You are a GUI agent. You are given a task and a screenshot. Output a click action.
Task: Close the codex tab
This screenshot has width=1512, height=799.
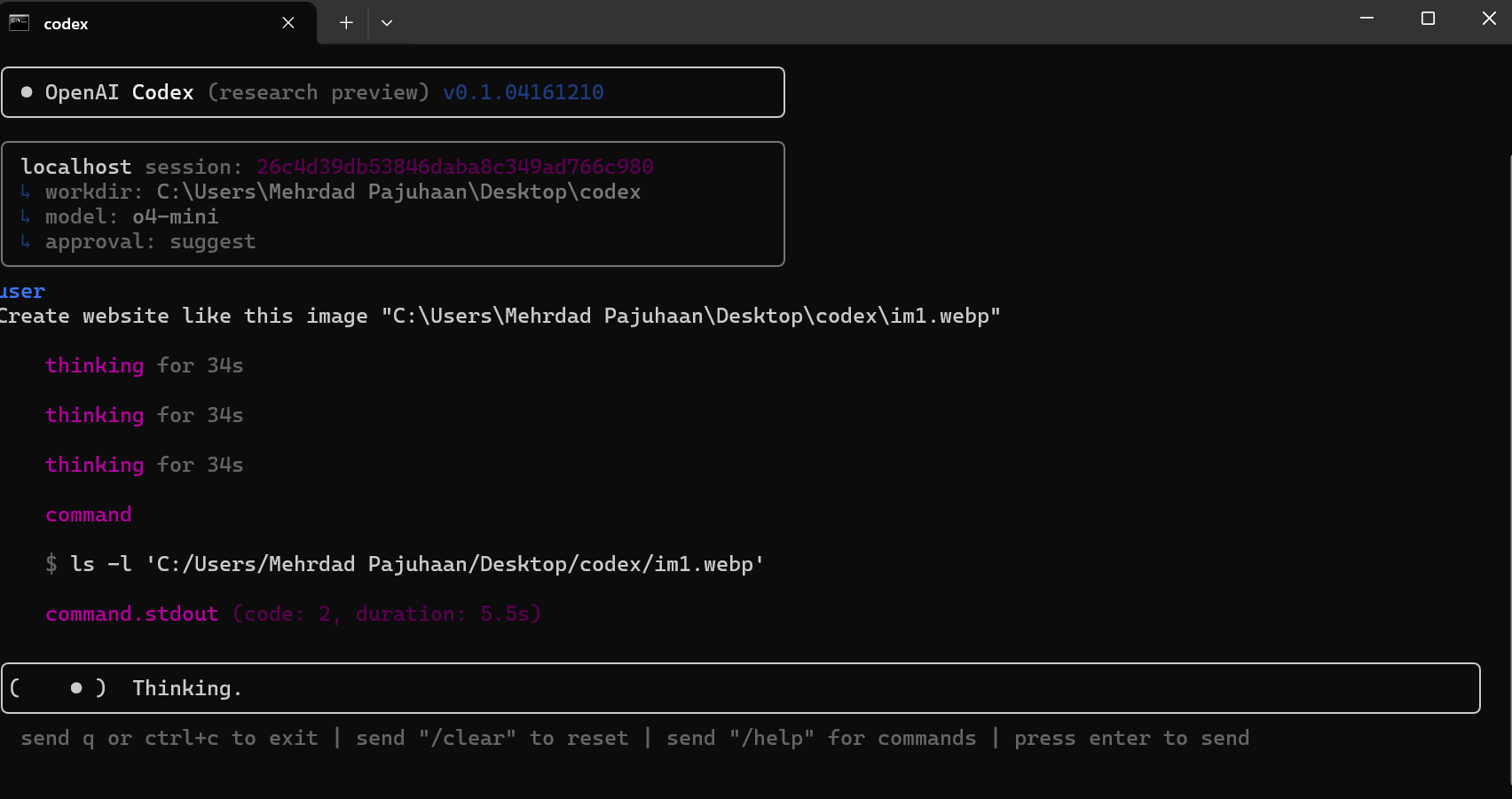tap(288, 23)
